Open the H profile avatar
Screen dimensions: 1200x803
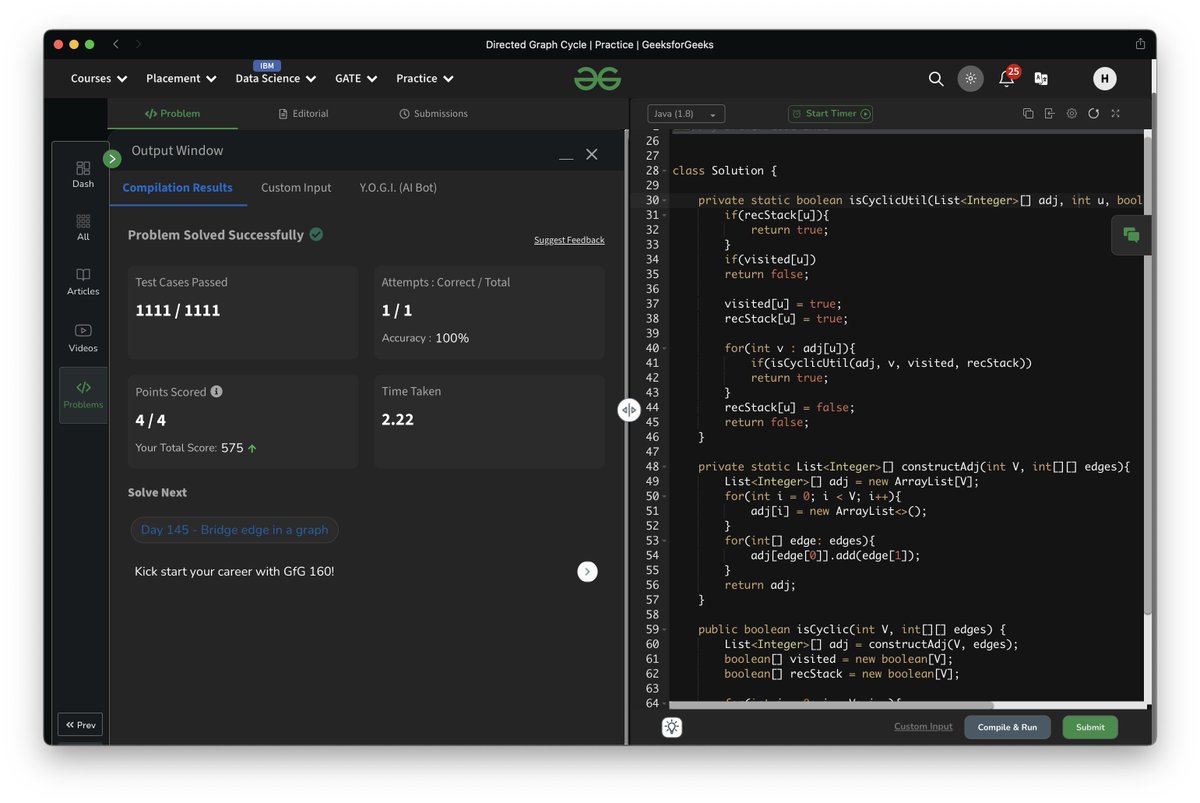[1104, 79]
